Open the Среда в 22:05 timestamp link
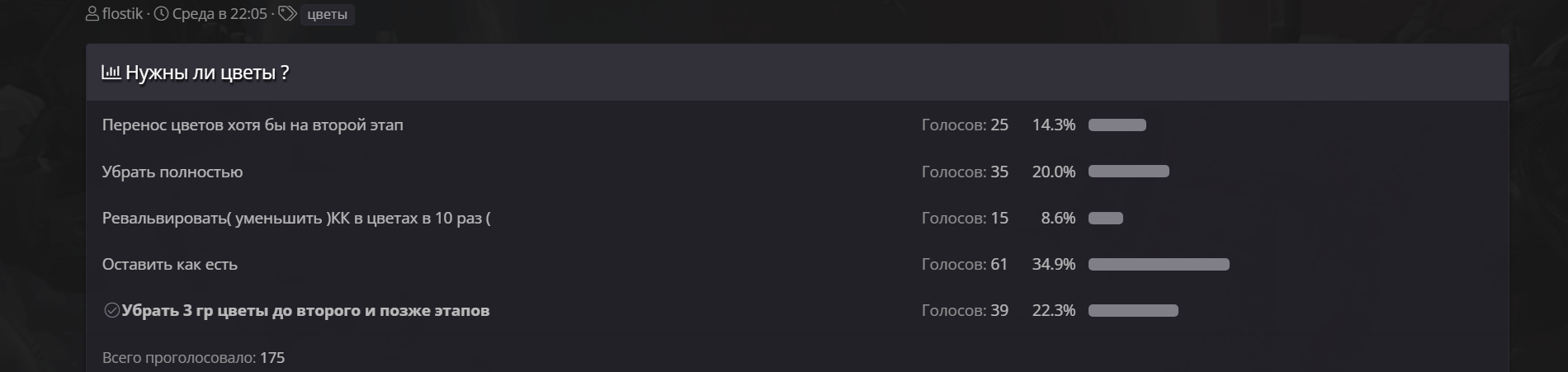 [x=220, y=14]
